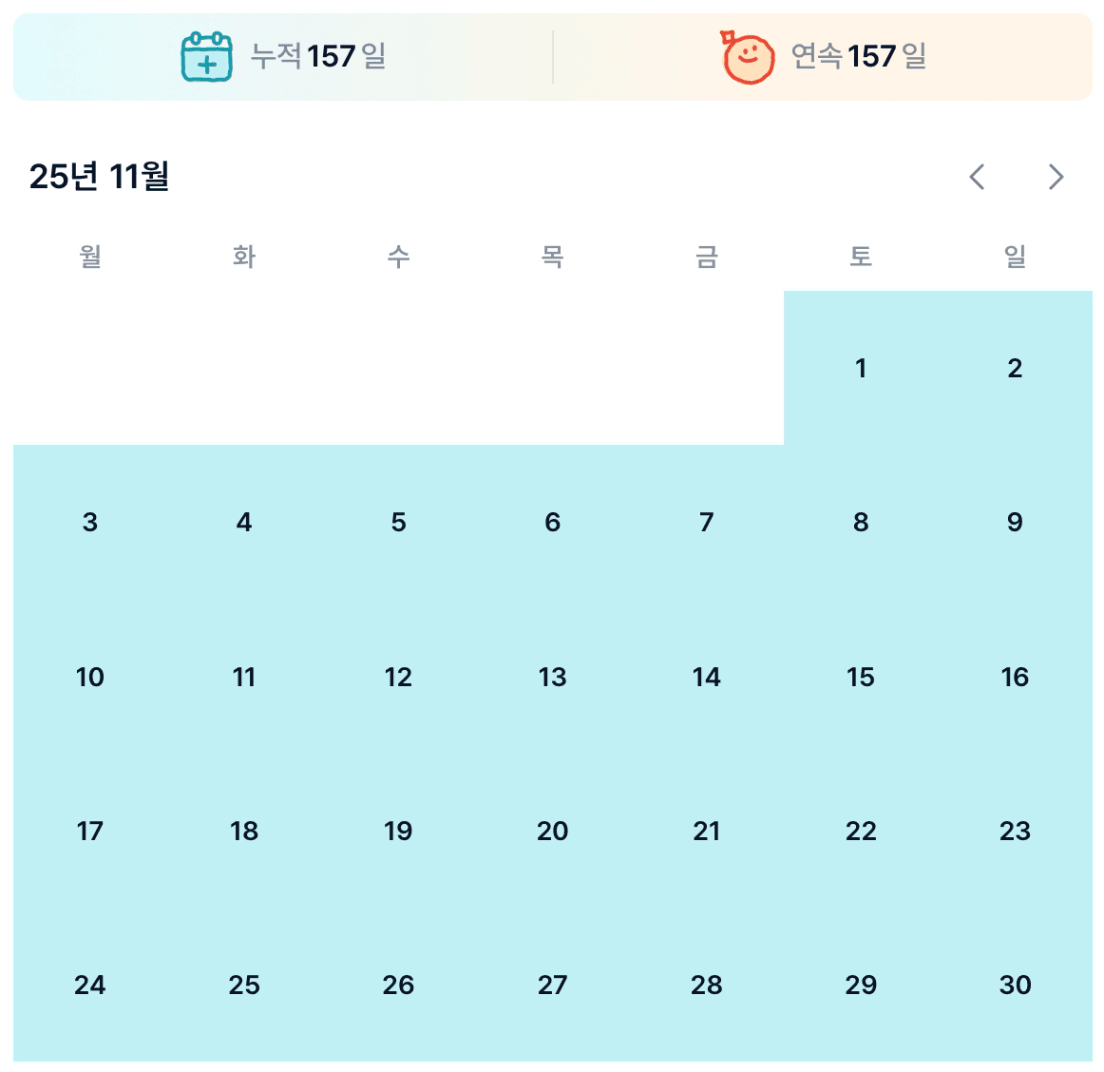Viewport: 1104px width, 1072px height.
Task: Pick date 24 in the calendar
Action: tap(90, 986)
